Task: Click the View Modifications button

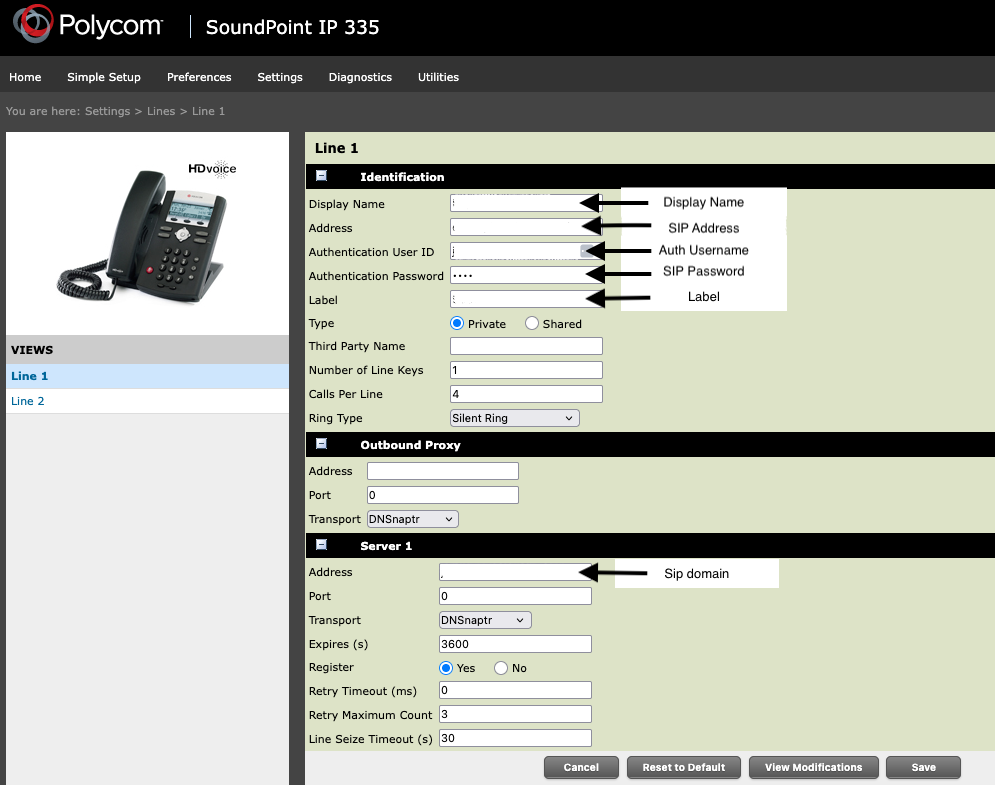Action: click(812, 767)
